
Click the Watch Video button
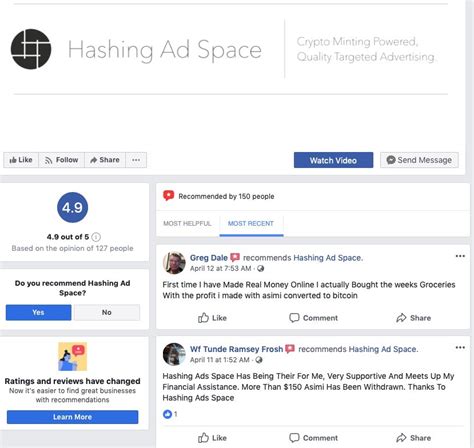333,160
